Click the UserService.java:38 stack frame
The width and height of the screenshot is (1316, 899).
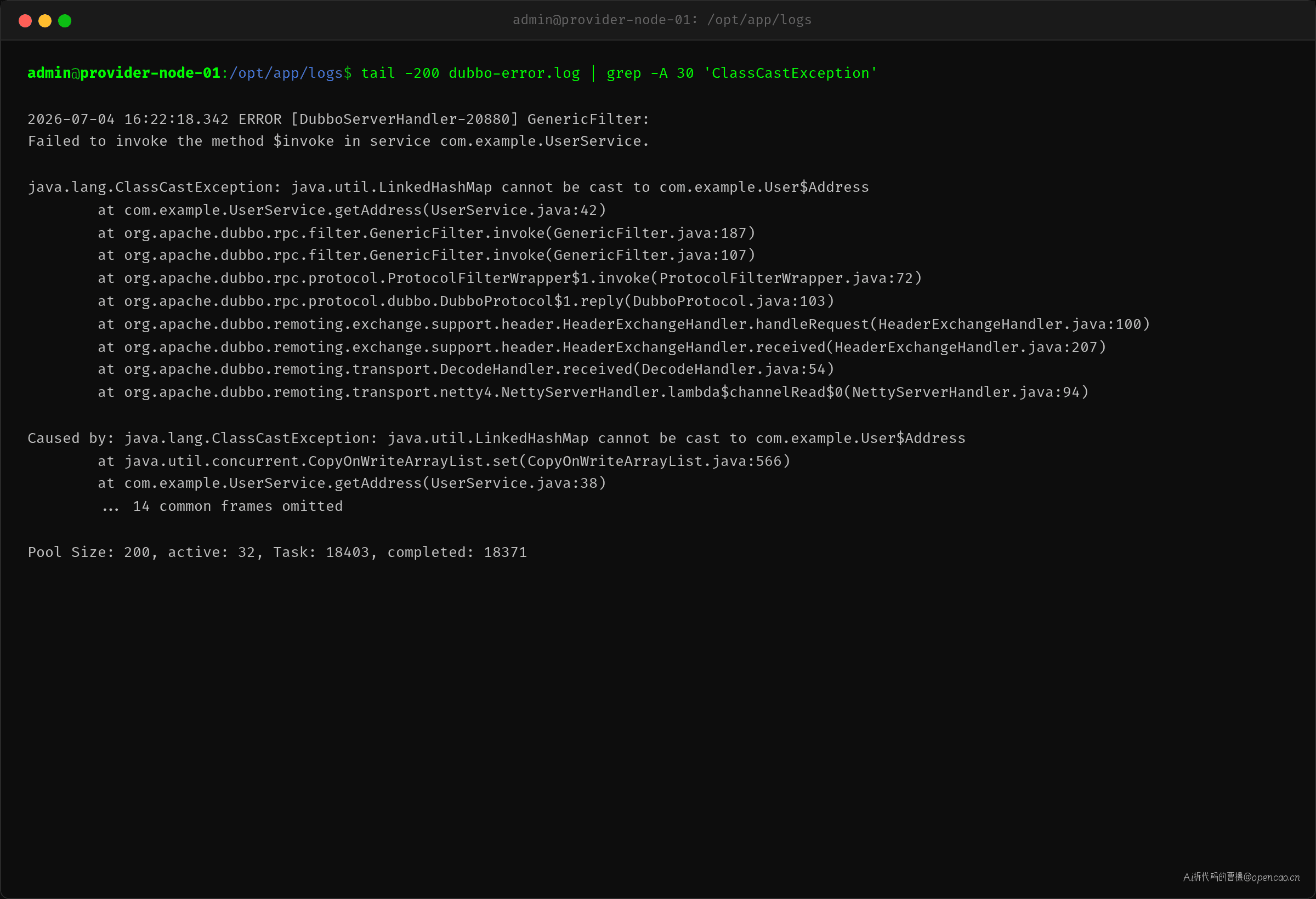(351, 483)
